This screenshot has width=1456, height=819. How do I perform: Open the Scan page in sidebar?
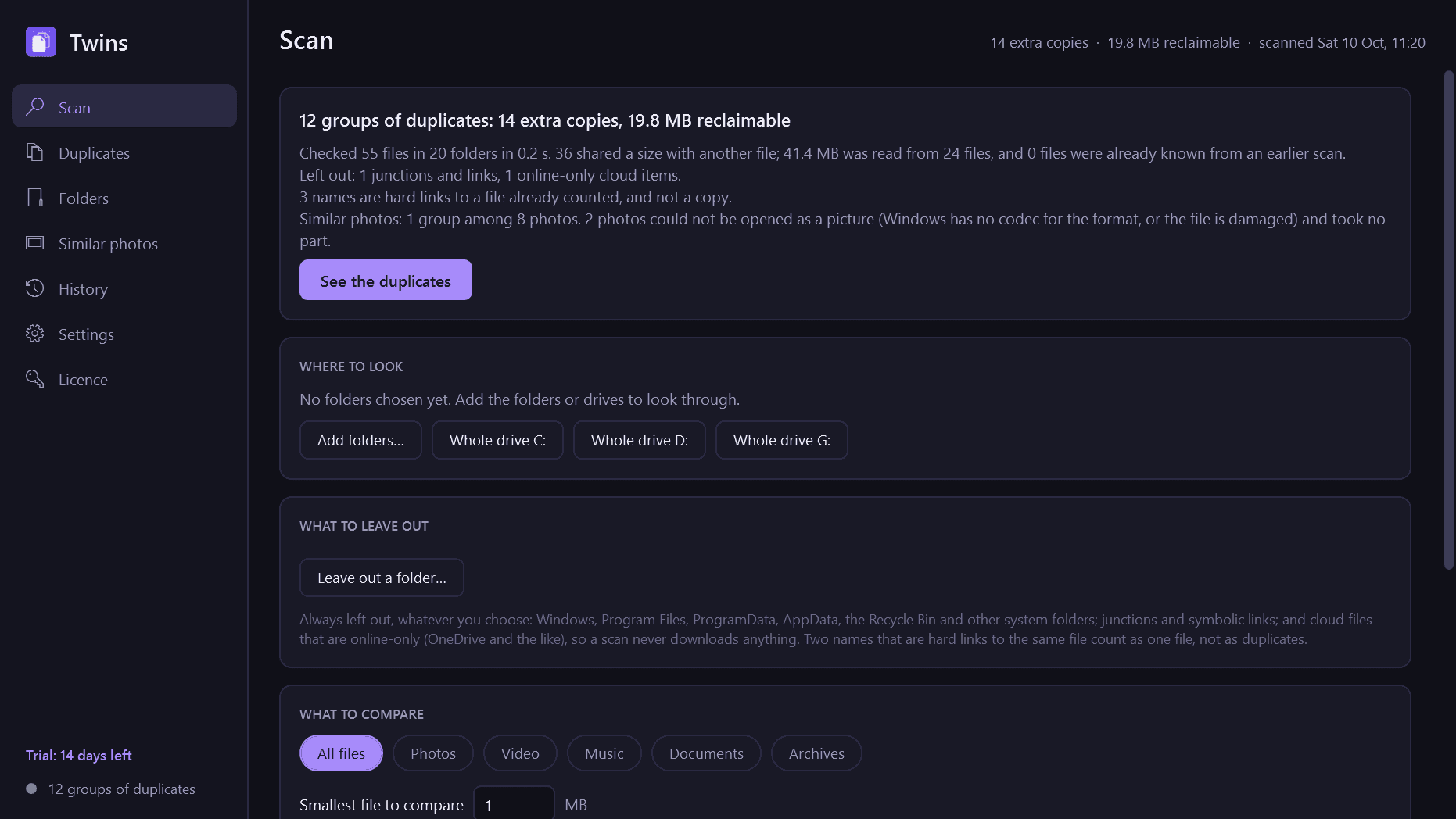pos(124,106)
